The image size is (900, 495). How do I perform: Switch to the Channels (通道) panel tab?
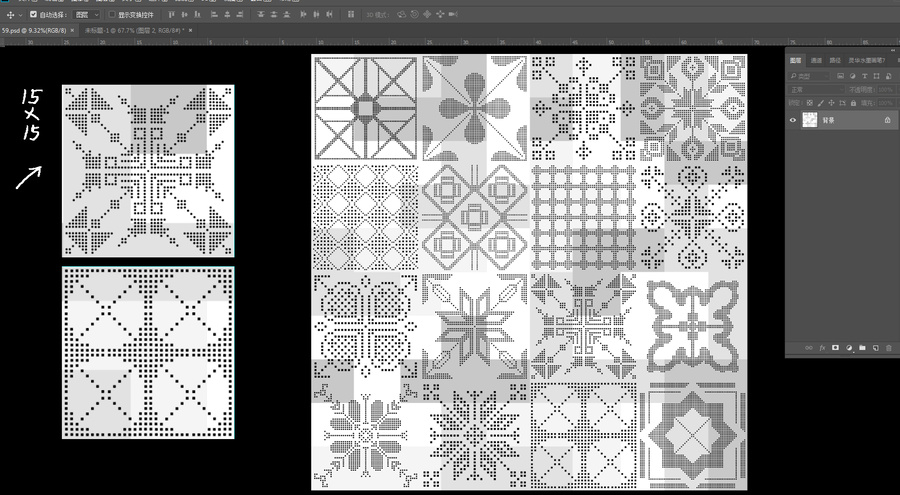tap(816, 60)
